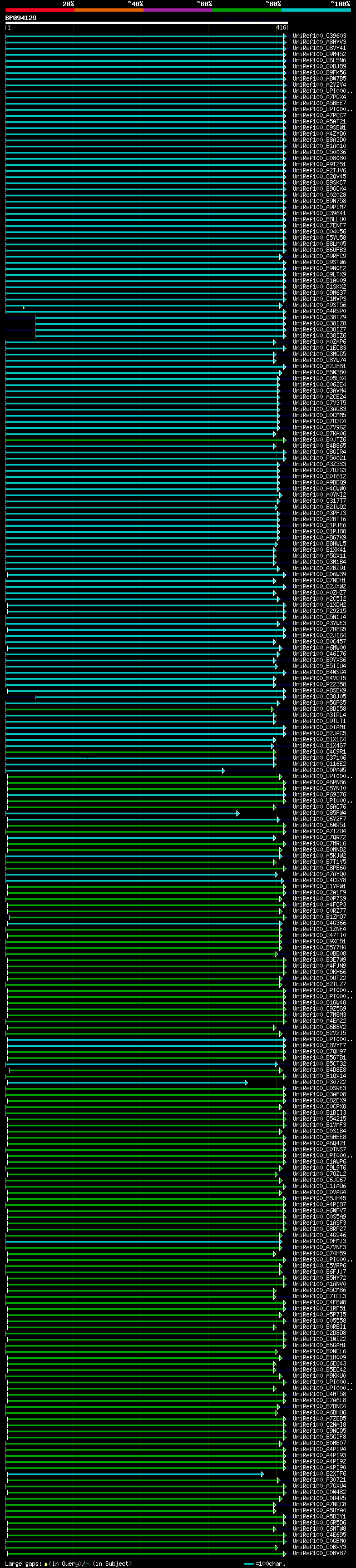Open hit UniRef100_Q8VY41

point(319,48)
